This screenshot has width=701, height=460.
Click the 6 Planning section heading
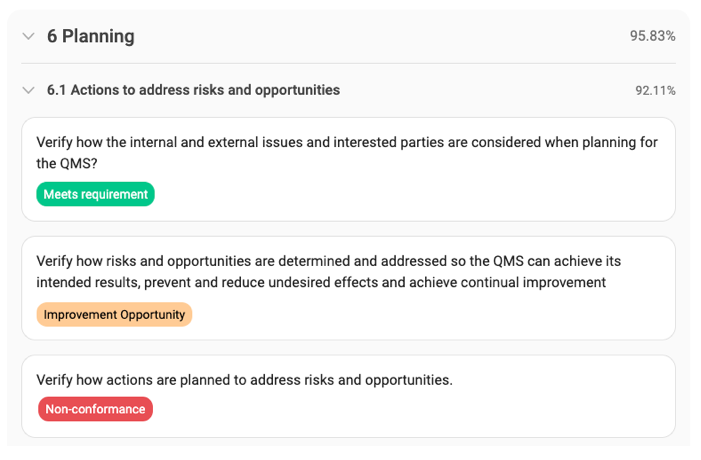[x=90, y=36]
